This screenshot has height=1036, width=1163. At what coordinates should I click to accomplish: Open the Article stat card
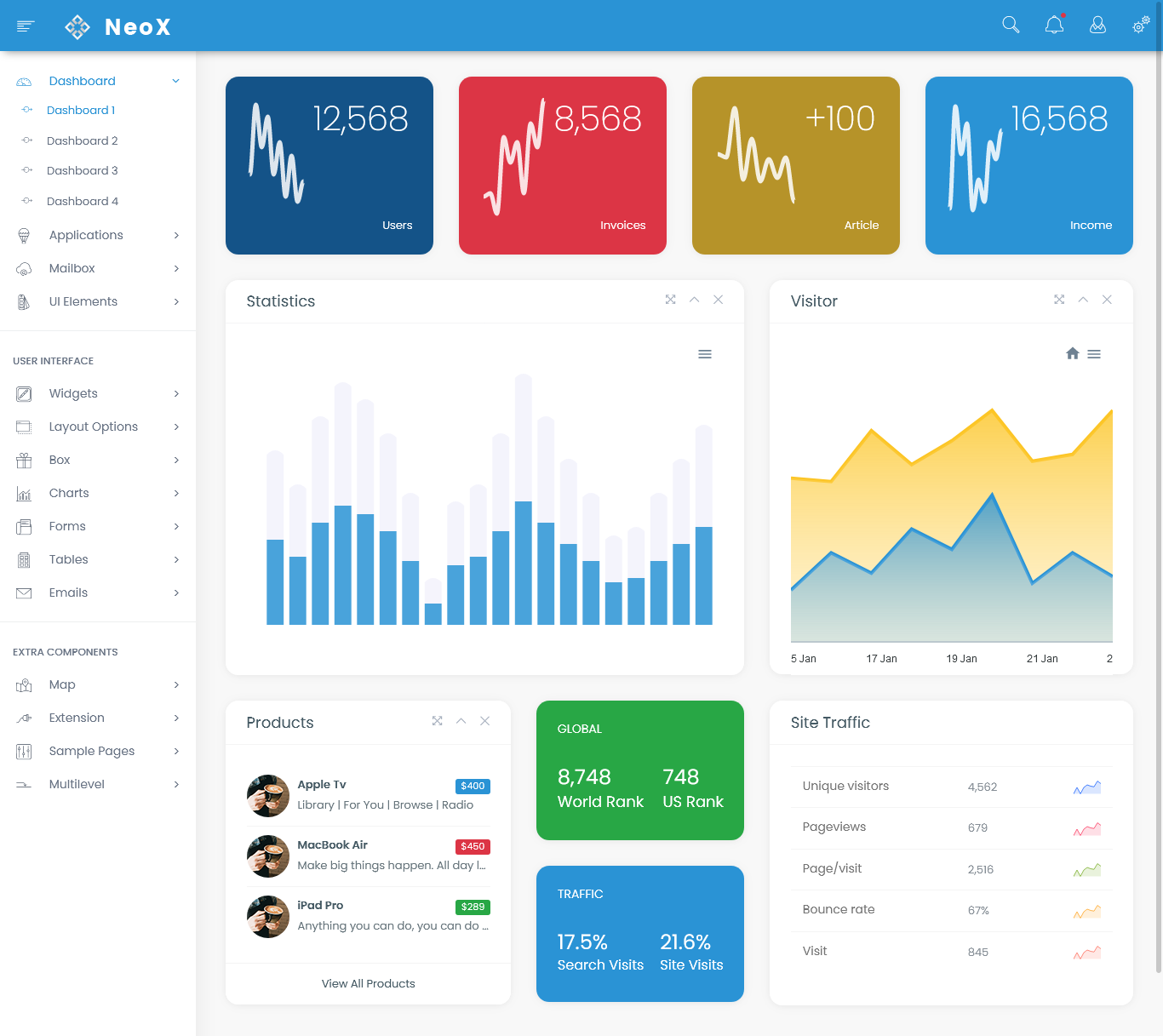pyautogui.click(x=796, y=166)
